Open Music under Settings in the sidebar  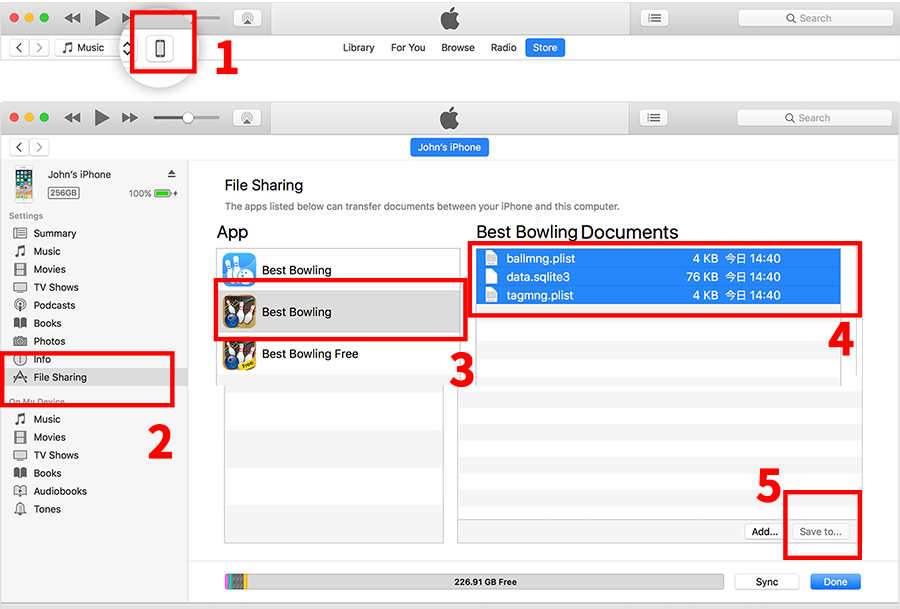[46, 251]
